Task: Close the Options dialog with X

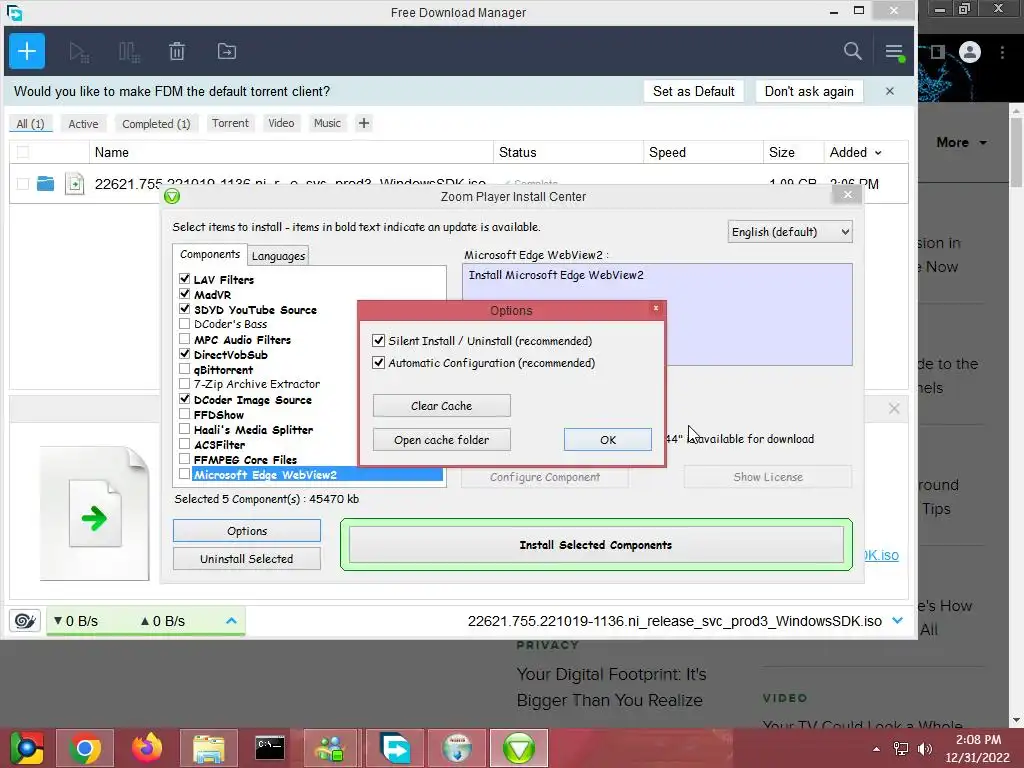Action: (656, 308)
